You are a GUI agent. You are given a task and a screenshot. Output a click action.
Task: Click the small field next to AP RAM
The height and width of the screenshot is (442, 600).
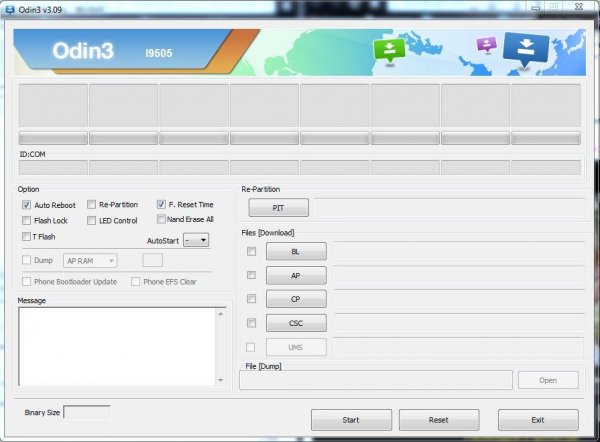click(153, 260)
